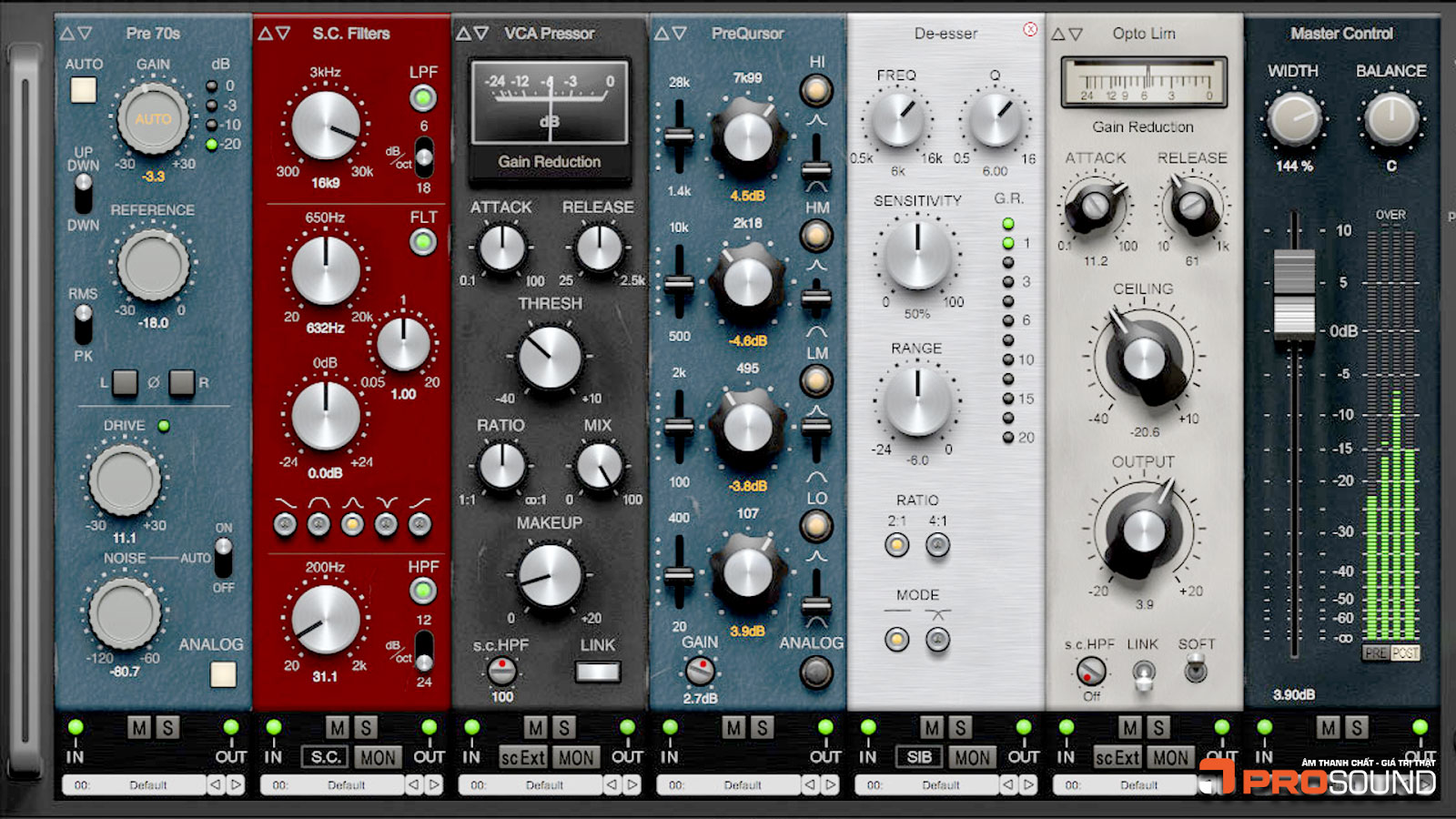1456x819 pixels.
Task: Open the De-esser preset Default dropdown
Action: click(x=927, y=784)
